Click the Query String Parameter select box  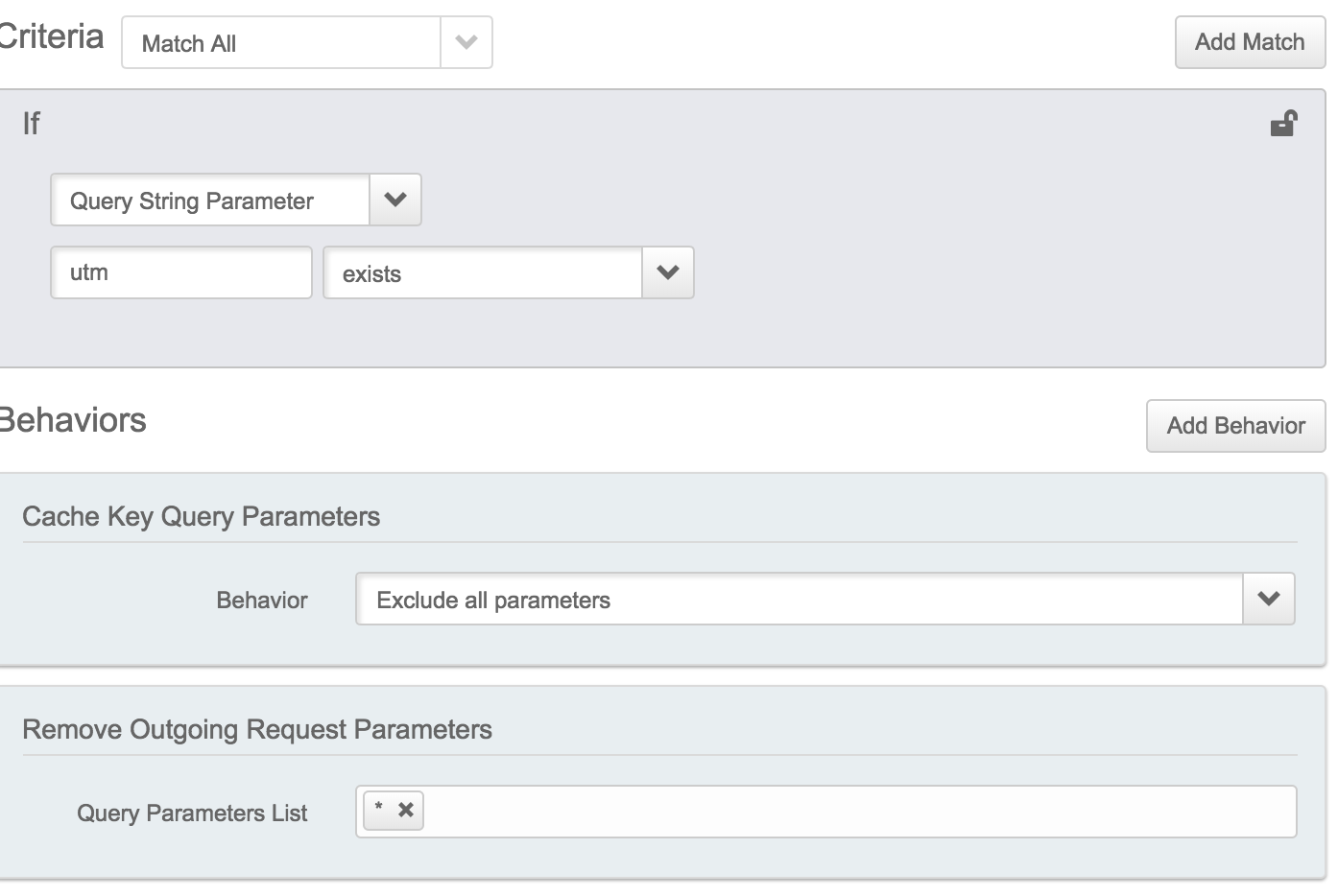click(x=210, y=200)
